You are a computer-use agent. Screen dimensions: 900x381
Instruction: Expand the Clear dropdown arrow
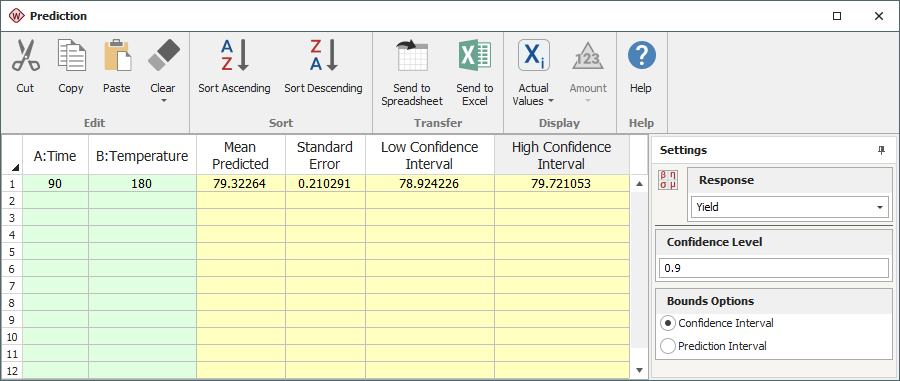click(163, 101)
